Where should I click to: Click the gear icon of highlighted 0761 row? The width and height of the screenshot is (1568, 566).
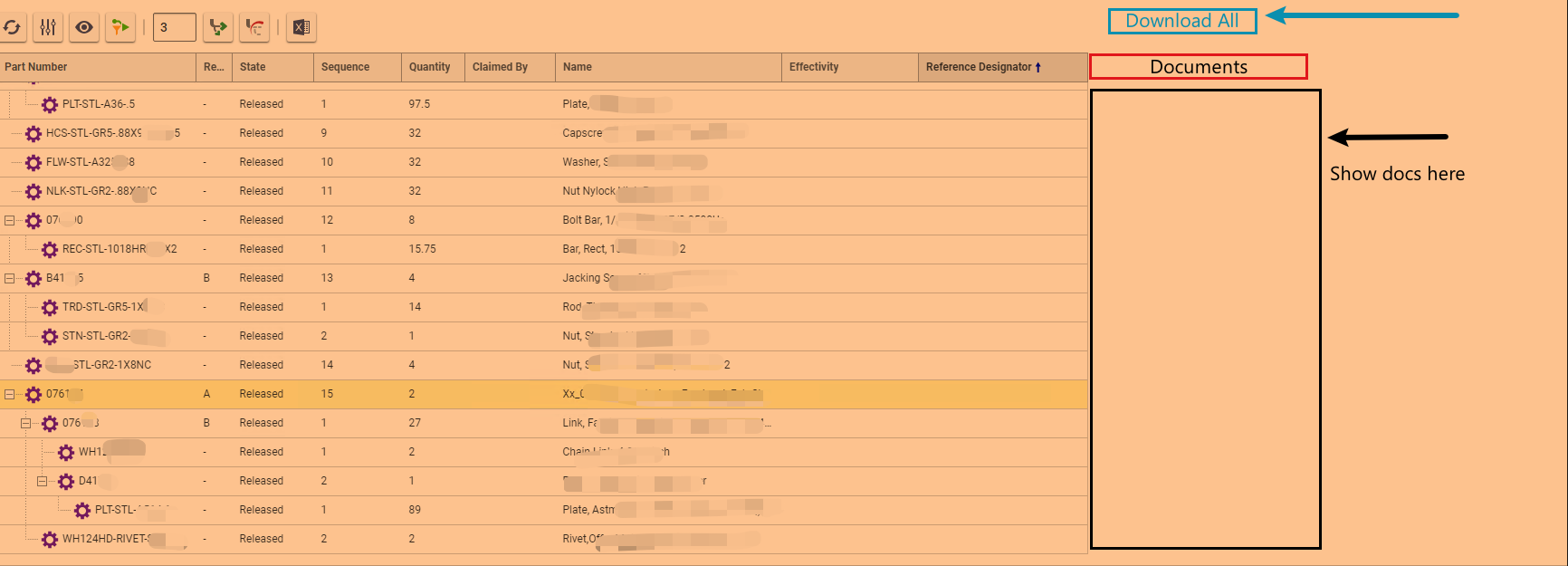click(33, 395)
